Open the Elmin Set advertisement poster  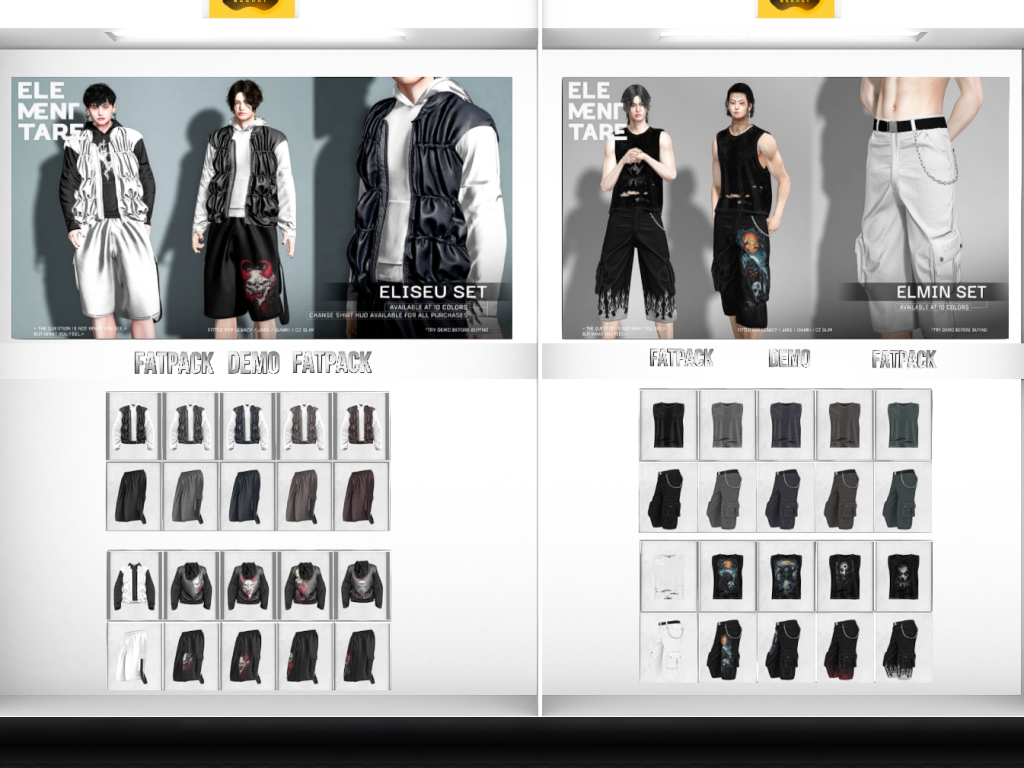click(785, 208)
